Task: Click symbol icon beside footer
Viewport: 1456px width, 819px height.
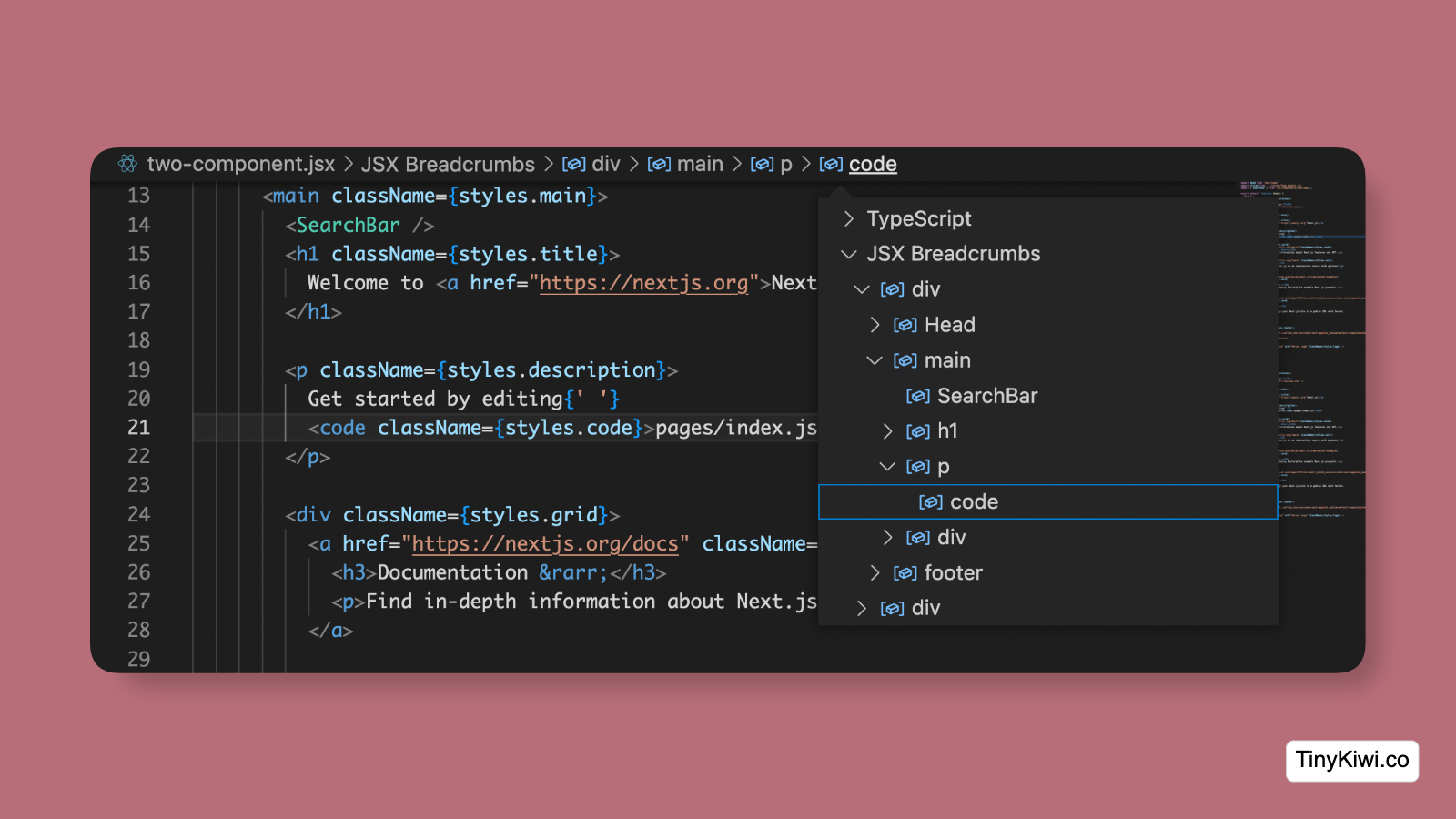Action: [x=905, y=572]
